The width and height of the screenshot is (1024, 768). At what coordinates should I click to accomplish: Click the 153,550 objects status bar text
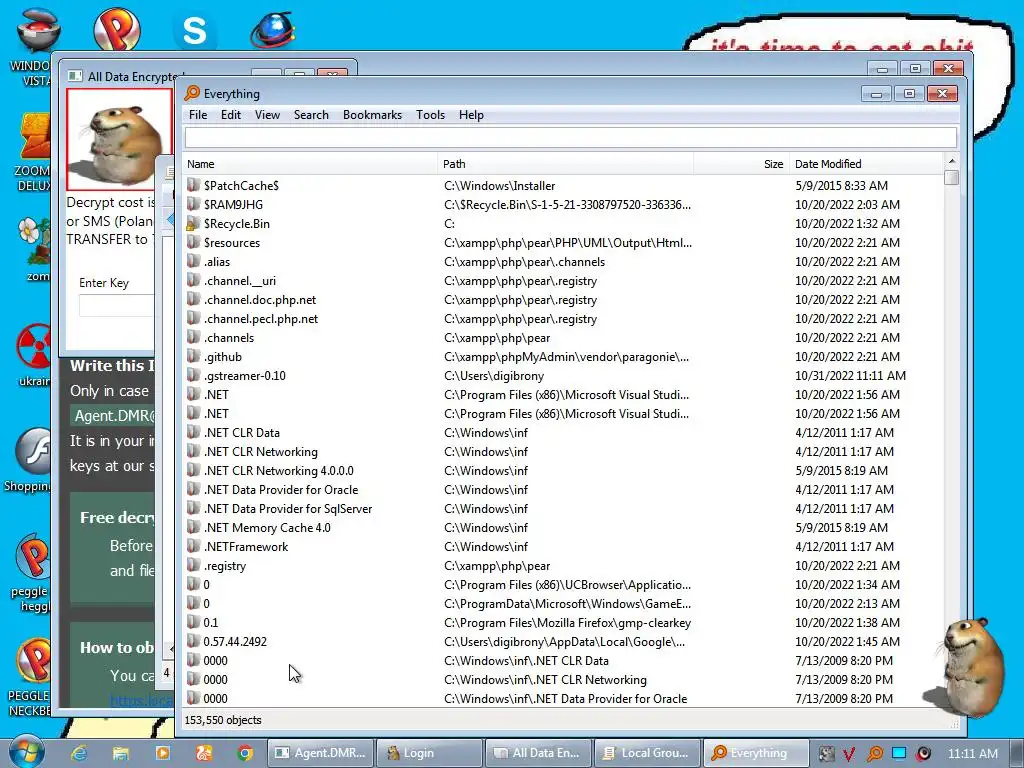223,720
